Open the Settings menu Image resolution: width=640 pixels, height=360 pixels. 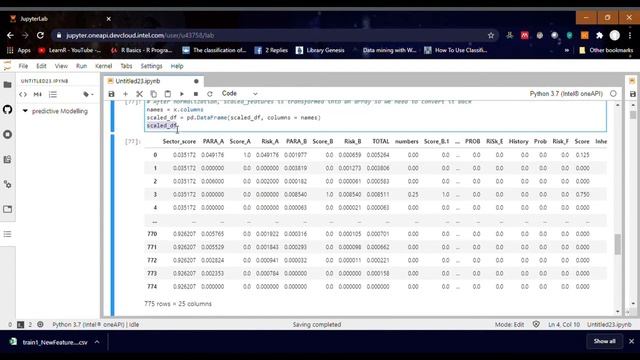pos(151,66)
